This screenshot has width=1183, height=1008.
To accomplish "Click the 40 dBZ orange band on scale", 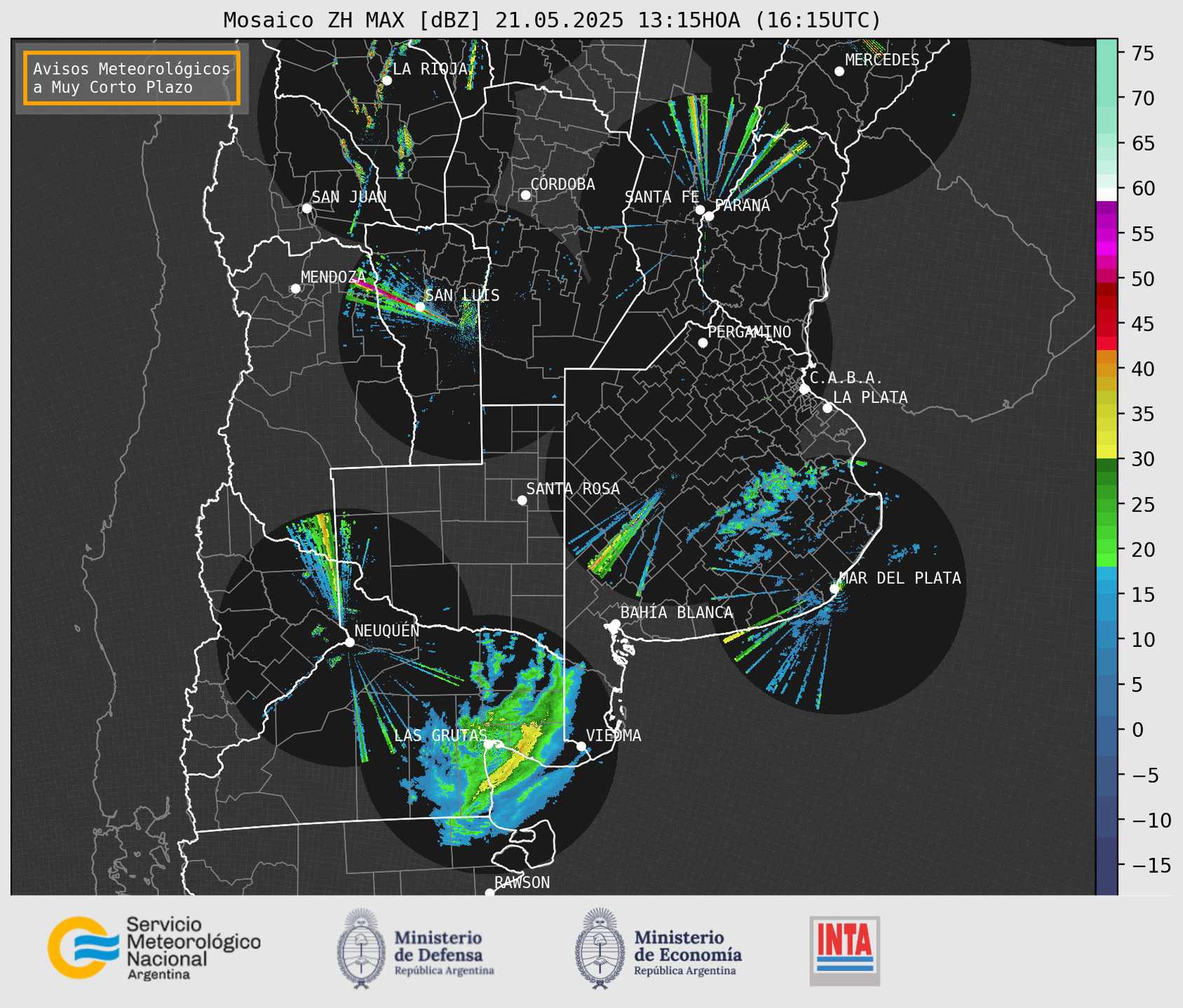I will (1107, 369).
